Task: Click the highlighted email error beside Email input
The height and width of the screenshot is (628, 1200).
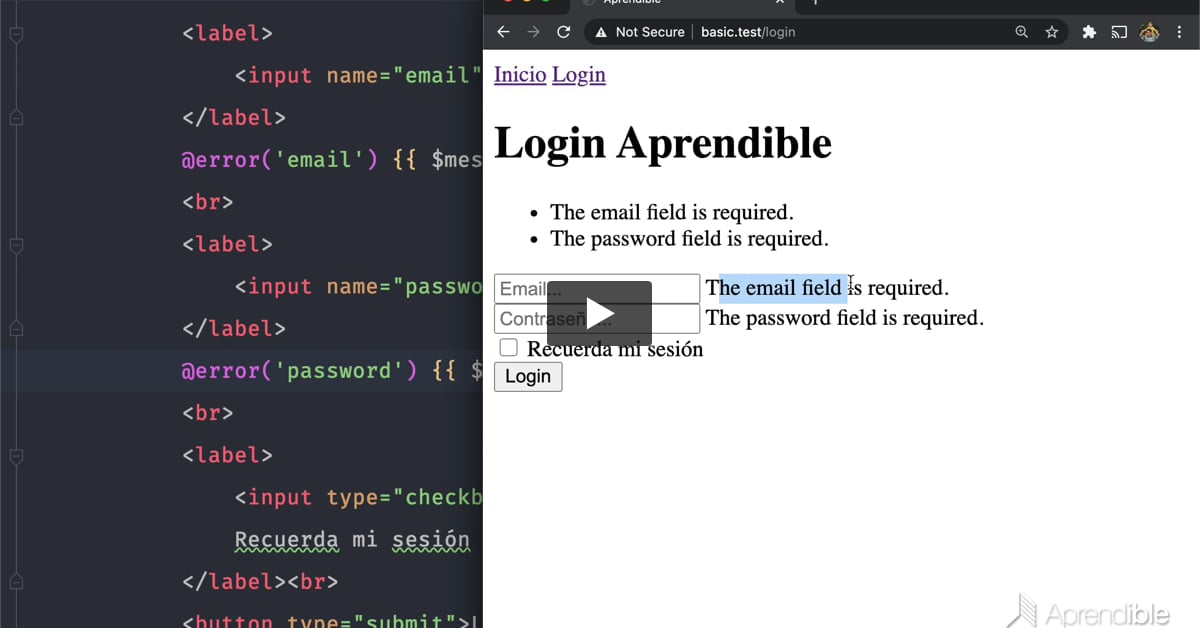Action: point(827,288)
